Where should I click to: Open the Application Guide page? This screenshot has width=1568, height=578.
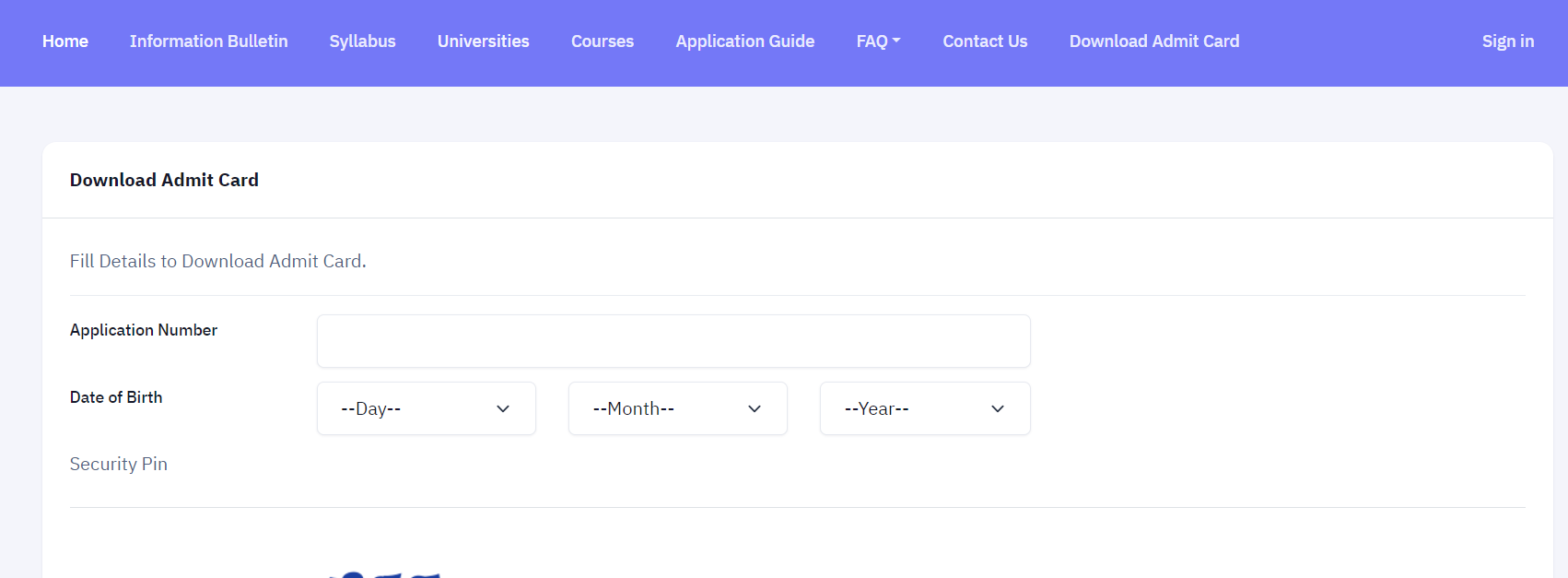[x=745, y=41]
